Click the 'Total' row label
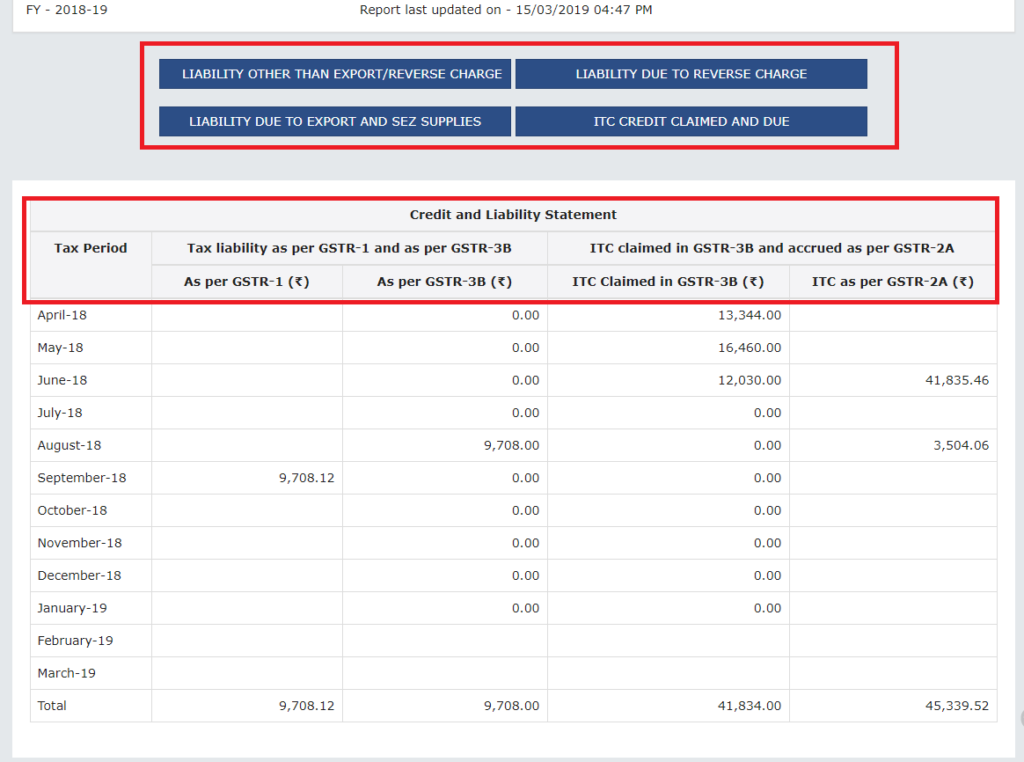The image size is (1024, 762). point(52,706)
